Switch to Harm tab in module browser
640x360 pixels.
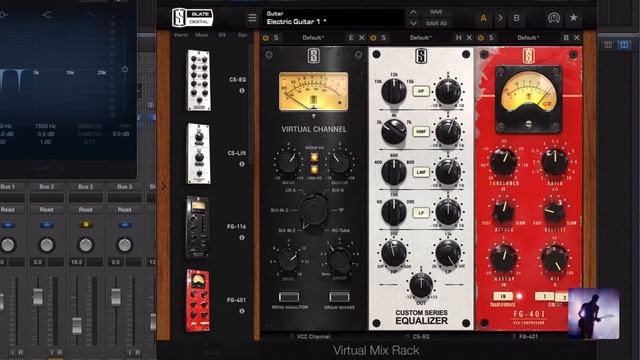(181, 35)
